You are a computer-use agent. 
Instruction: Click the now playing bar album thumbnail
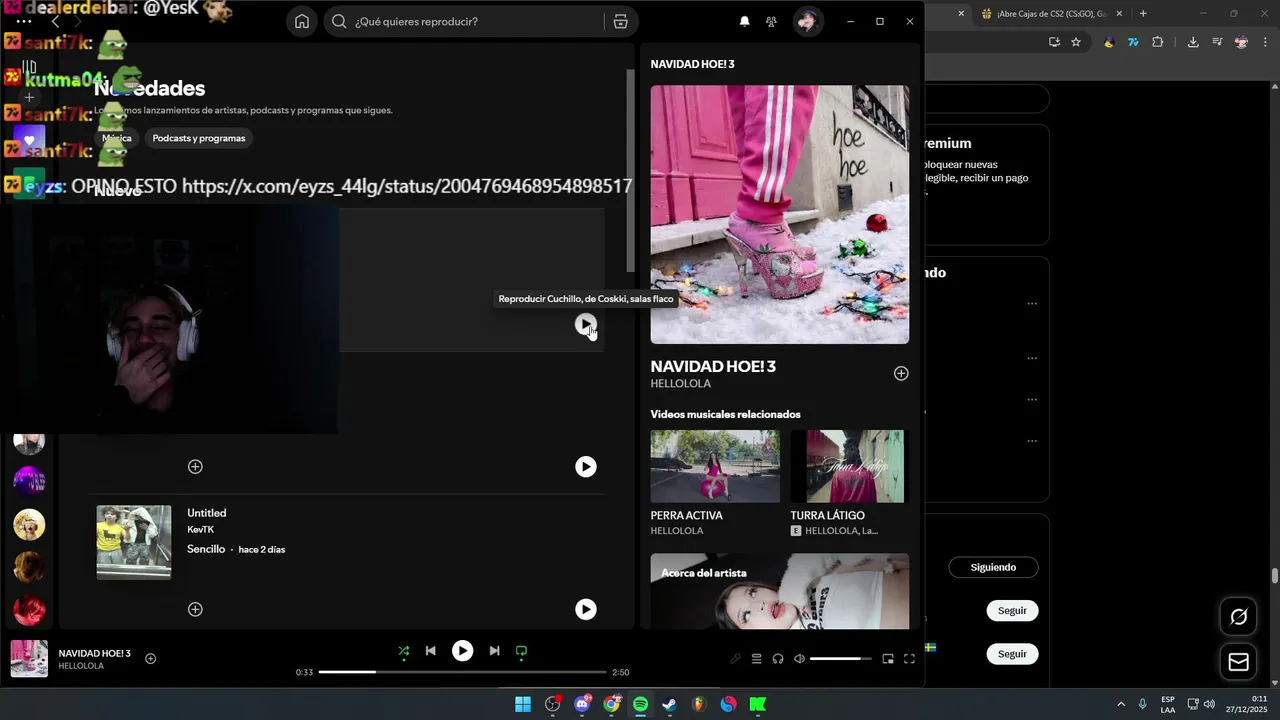coord(29,659)
